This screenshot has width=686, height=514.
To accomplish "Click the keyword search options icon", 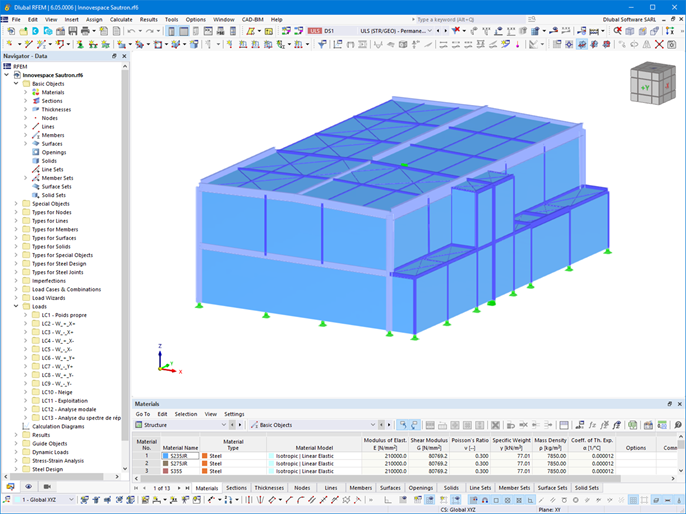I will (532, 20).
